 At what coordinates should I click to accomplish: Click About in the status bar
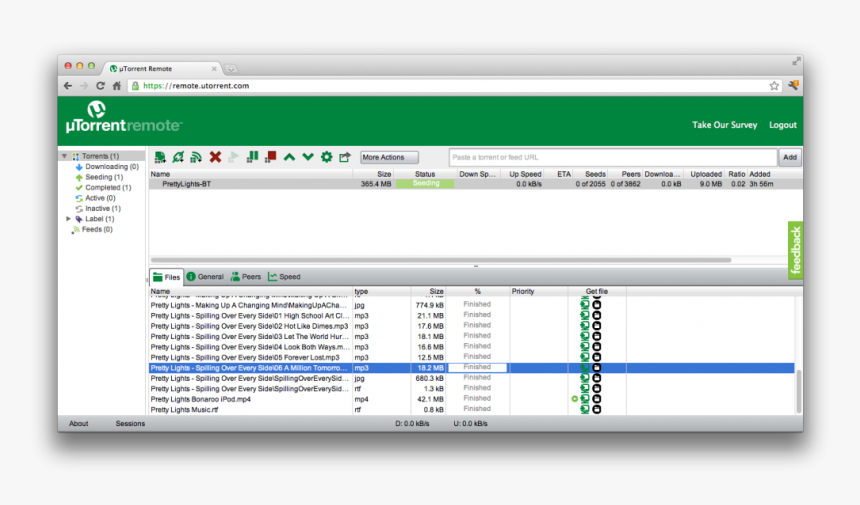tap(78, 423)
